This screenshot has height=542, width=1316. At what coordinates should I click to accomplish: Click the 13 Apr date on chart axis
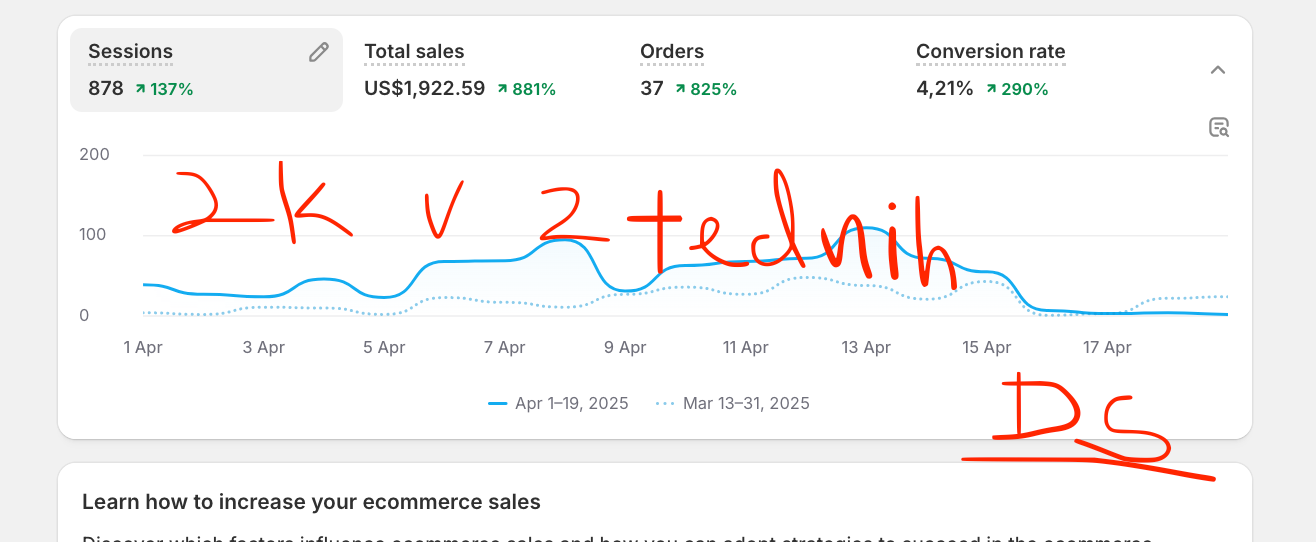[866, 348]
